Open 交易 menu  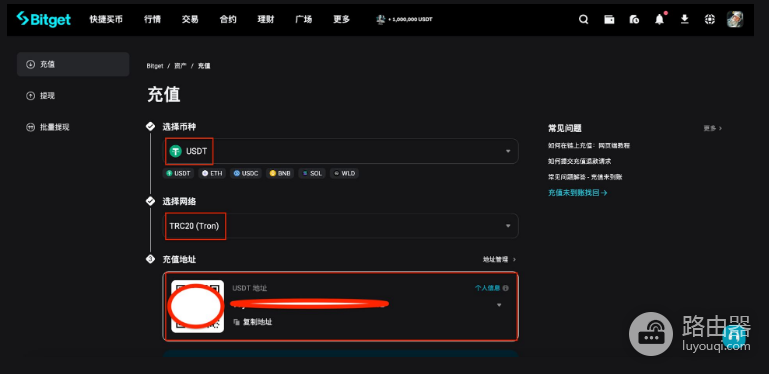190,20
